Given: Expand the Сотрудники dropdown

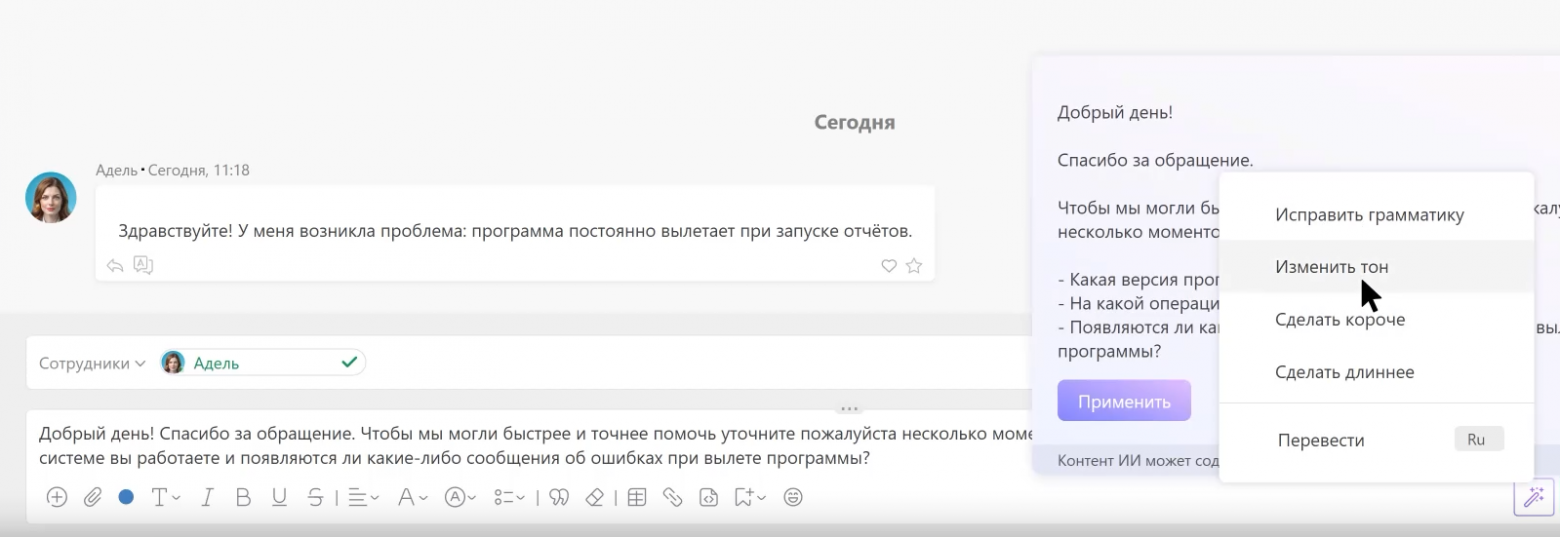Looking at the screenshot, I should tap(92, 363).
